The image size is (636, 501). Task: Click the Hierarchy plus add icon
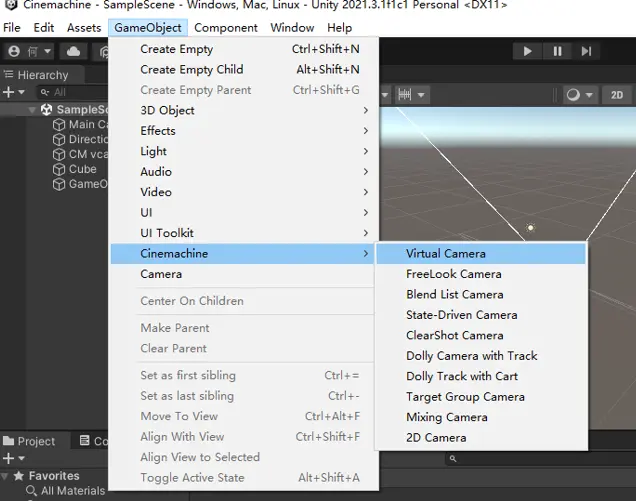(x=8, y=92)
